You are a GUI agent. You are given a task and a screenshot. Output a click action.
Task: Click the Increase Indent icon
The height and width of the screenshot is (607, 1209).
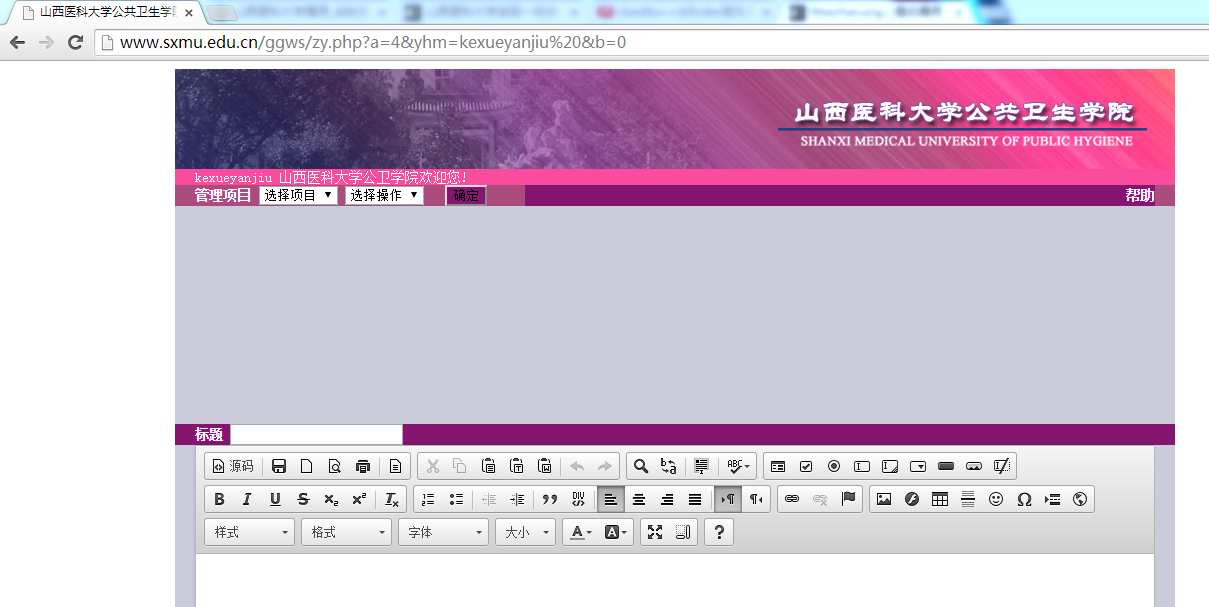click(516, 499)
